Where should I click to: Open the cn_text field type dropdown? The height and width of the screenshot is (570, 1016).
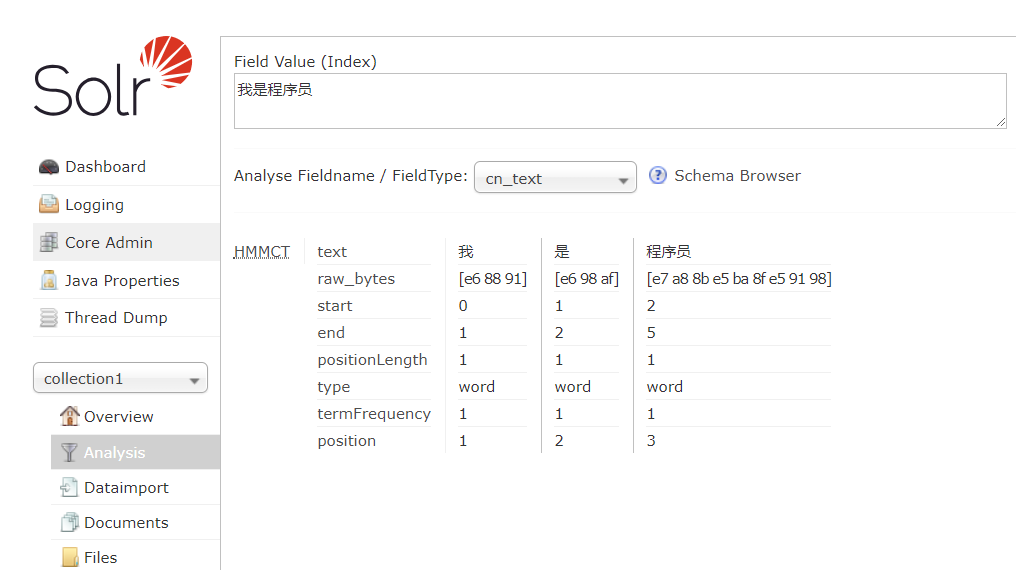(555, 178)
